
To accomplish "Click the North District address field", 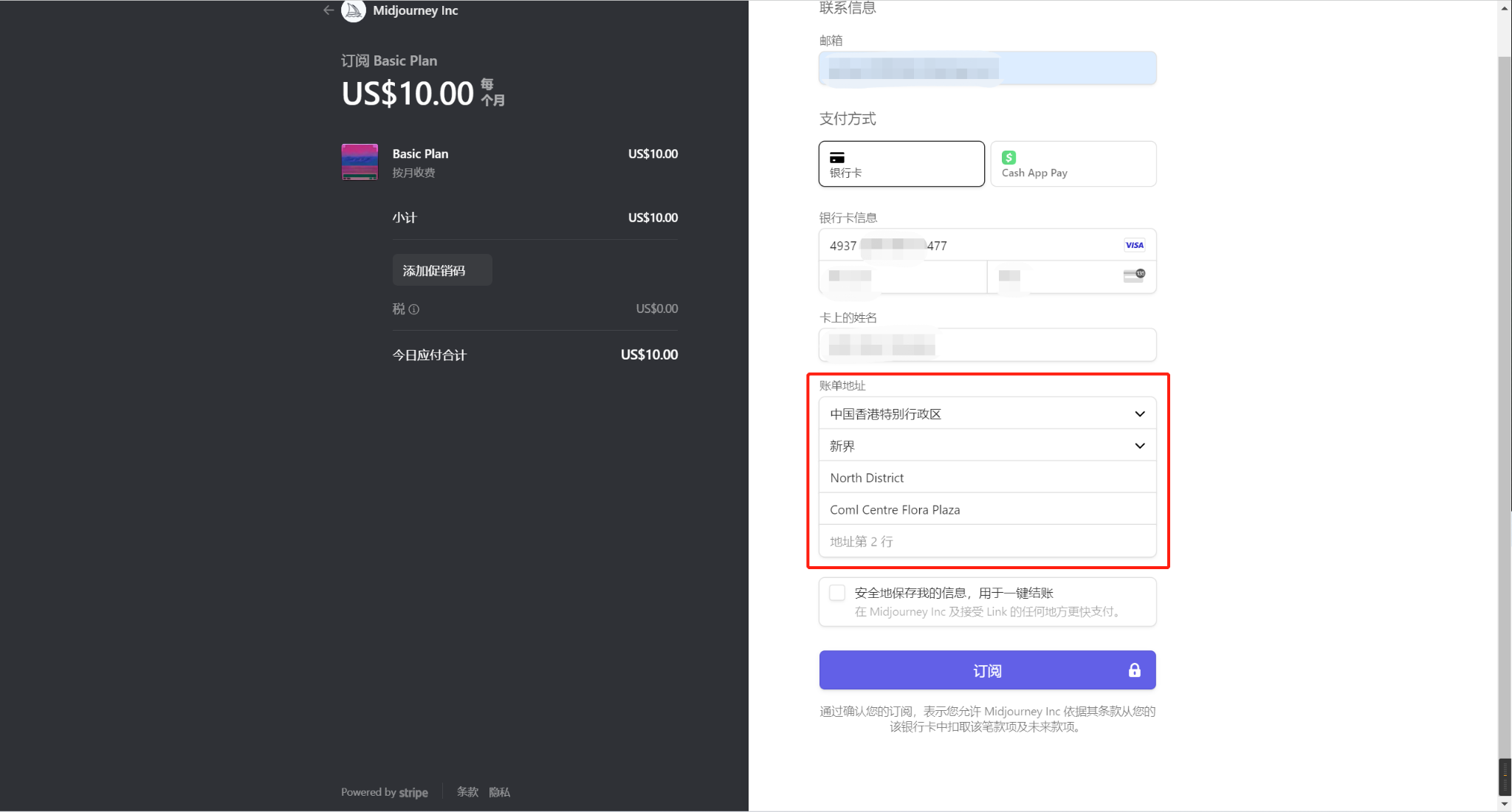I will click(x=988, y=478).
